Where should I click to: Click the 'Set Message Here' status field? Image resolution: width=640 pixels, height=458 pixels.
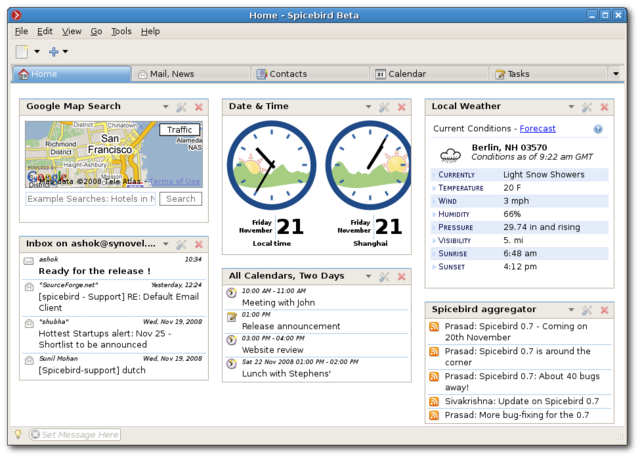(75, 435)
